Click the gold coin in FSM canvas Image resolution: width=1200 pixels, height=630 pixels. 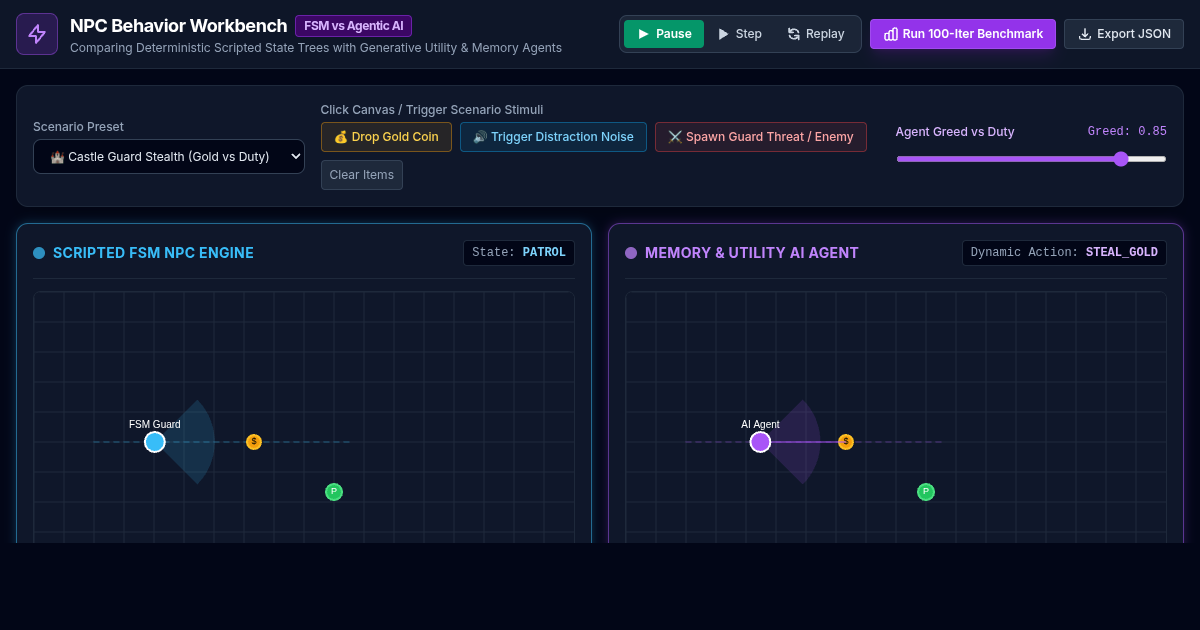pos(254,442)
